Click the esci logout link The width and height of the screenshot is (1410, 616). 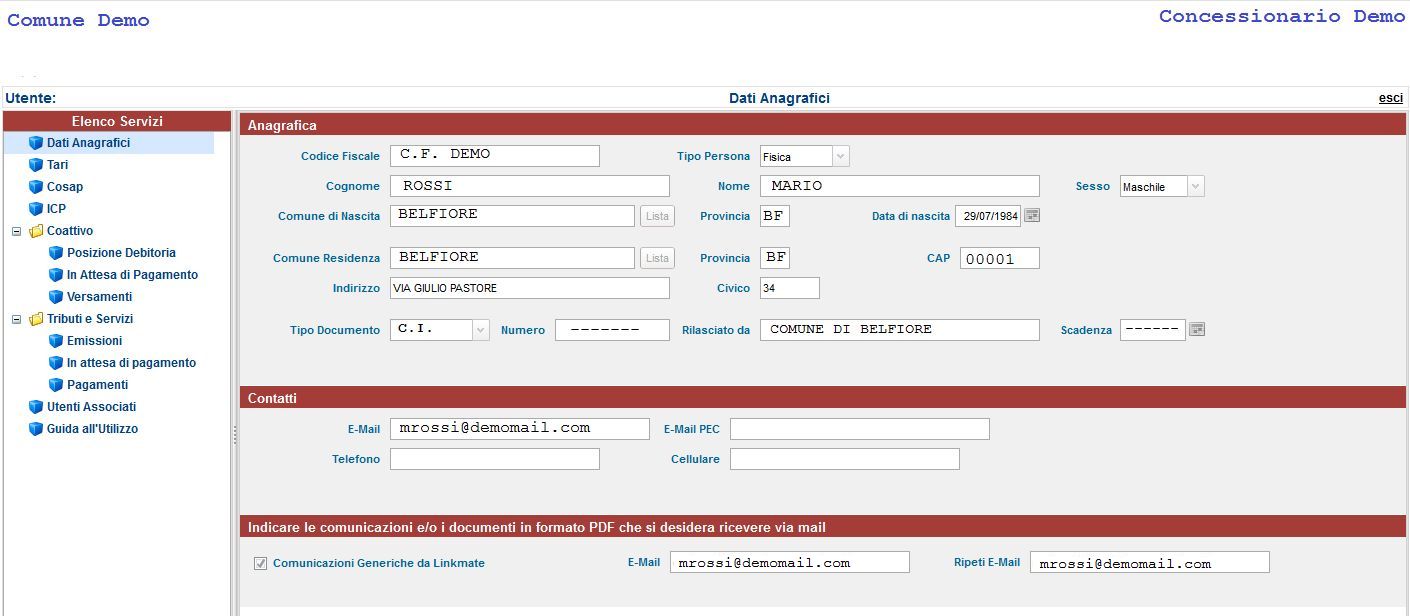1390,98
